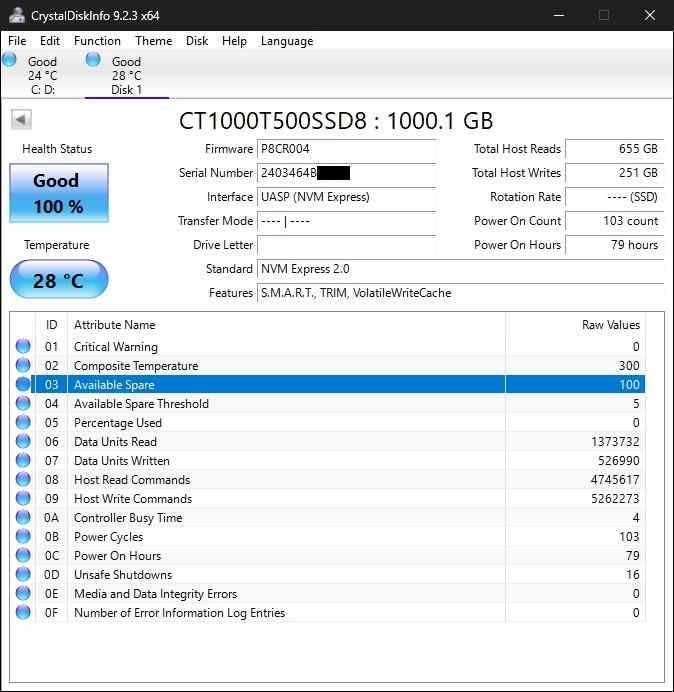Click the blue orb beside Media and Data Integrity Errors
This screenshot has height=692, width=674.
click(x=23, y=593)
